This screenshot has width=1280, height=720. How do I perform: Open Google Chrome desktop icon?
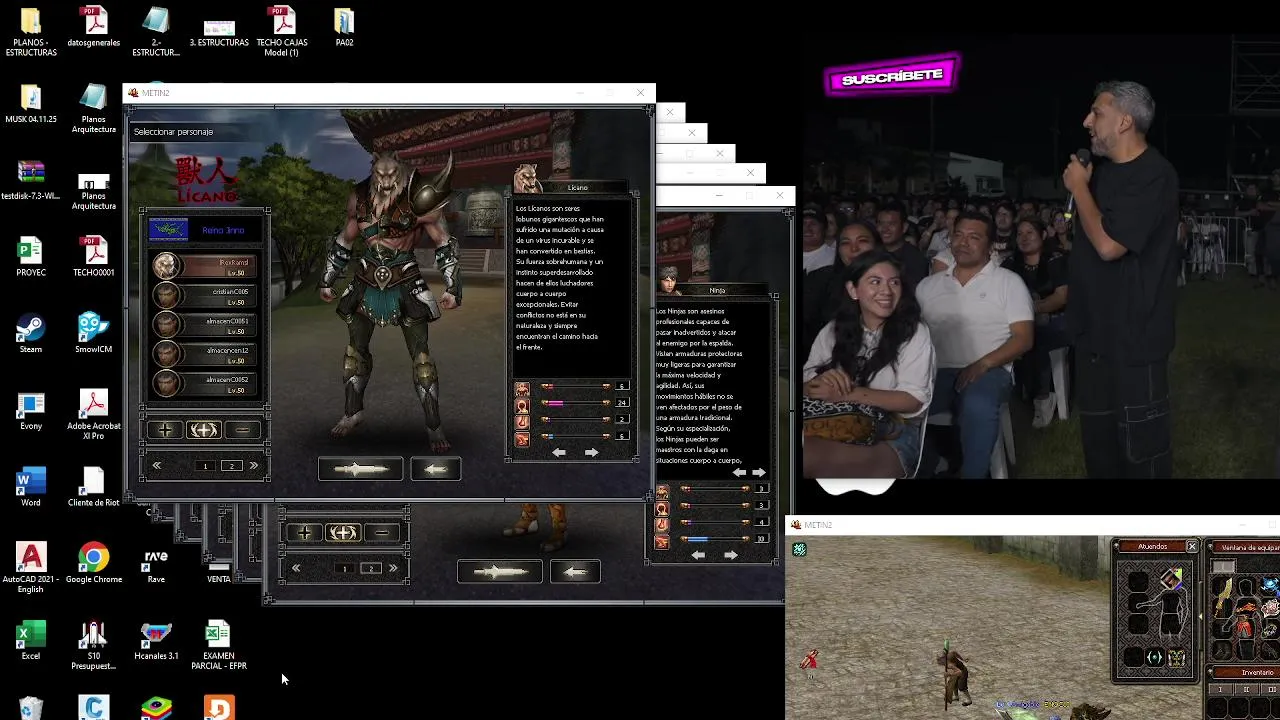pos(93,564)
